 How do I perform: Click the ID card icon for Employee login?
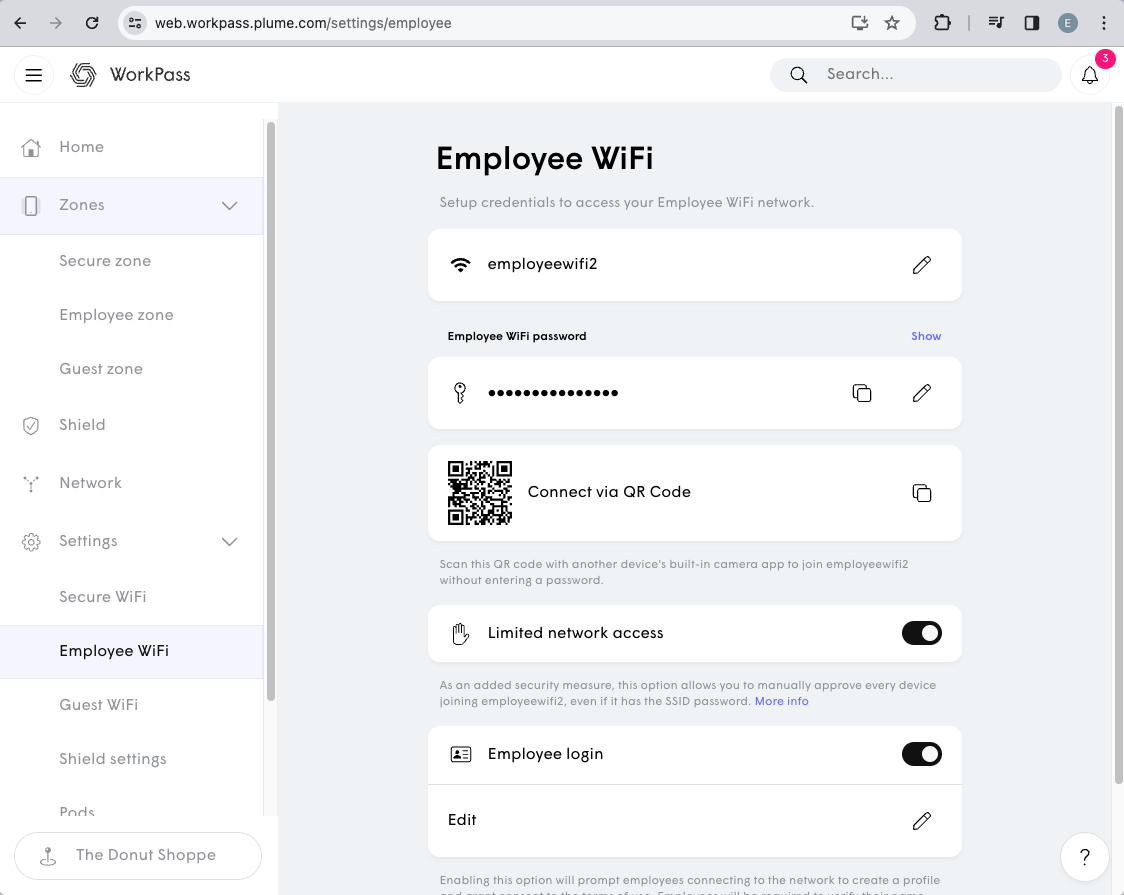[x=460, y=754]
